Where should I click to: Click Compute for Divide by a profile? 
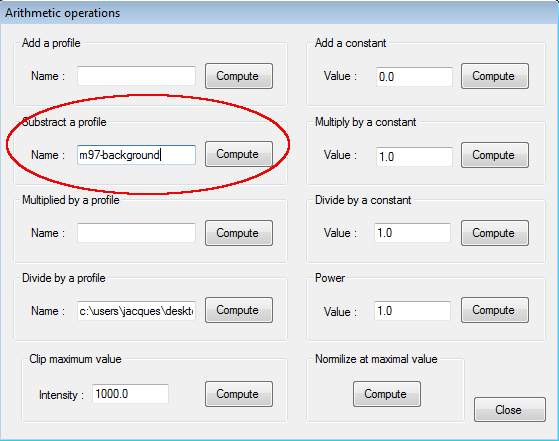point(239,310)
